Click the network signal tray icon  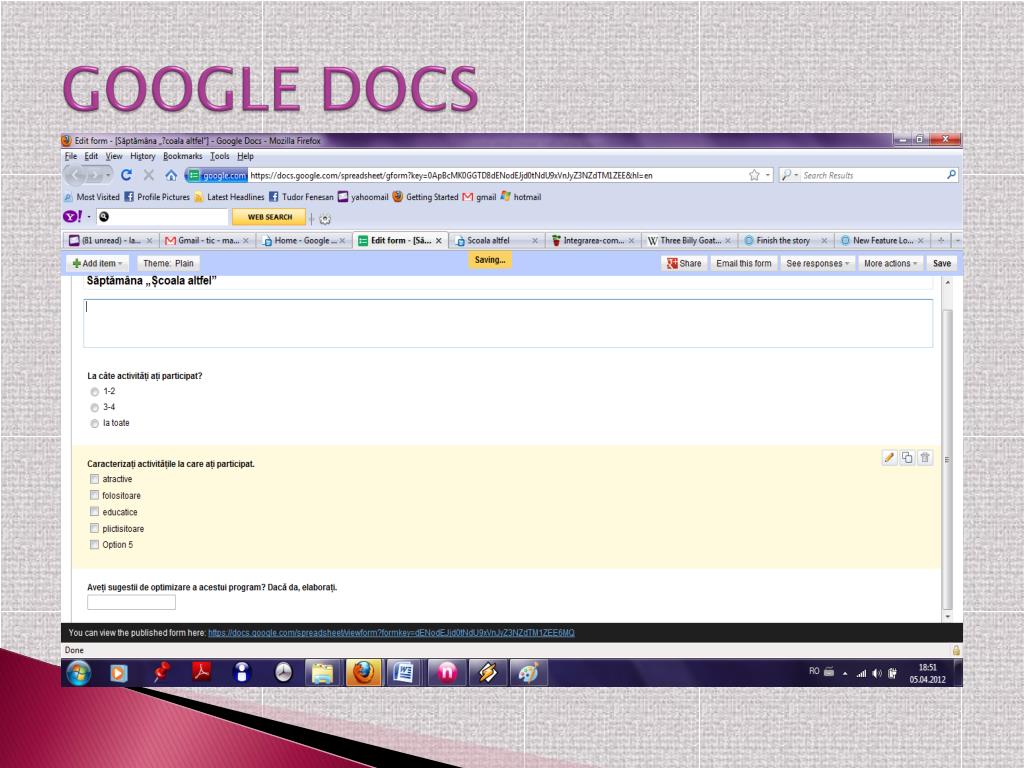tap(861, 673)
